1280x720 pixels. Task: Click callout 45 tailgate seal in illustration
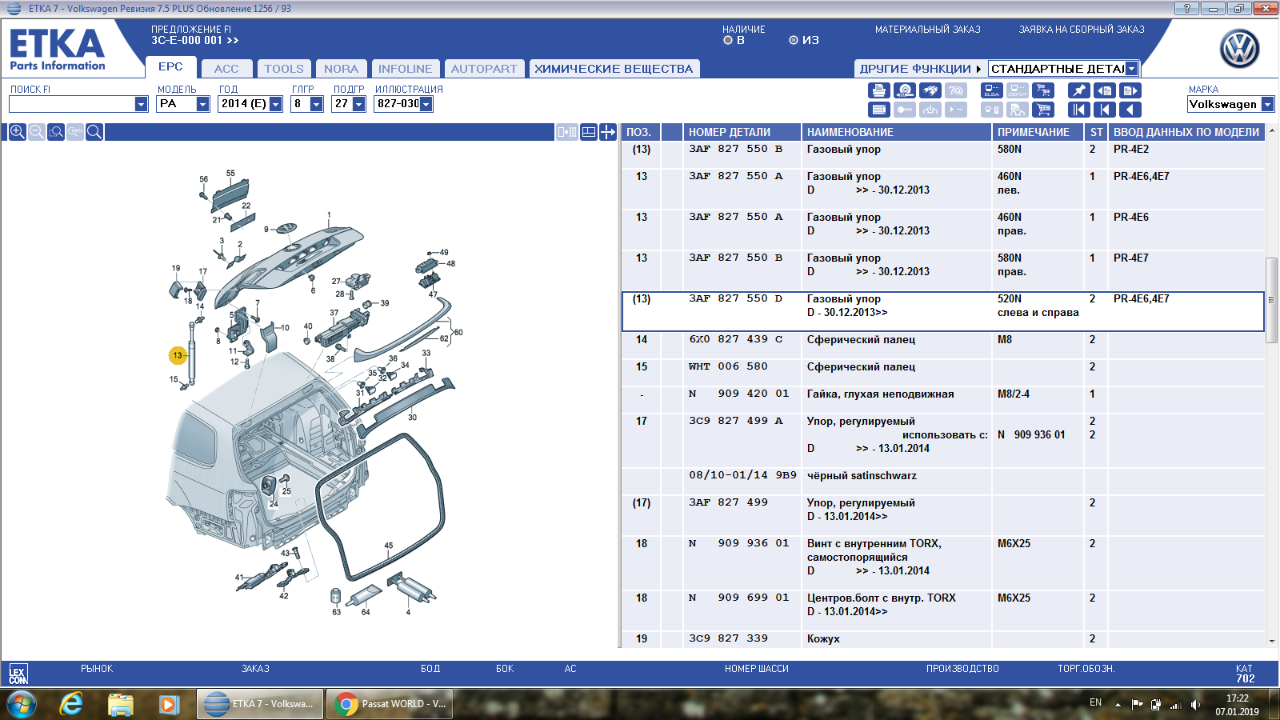(389, 546)
